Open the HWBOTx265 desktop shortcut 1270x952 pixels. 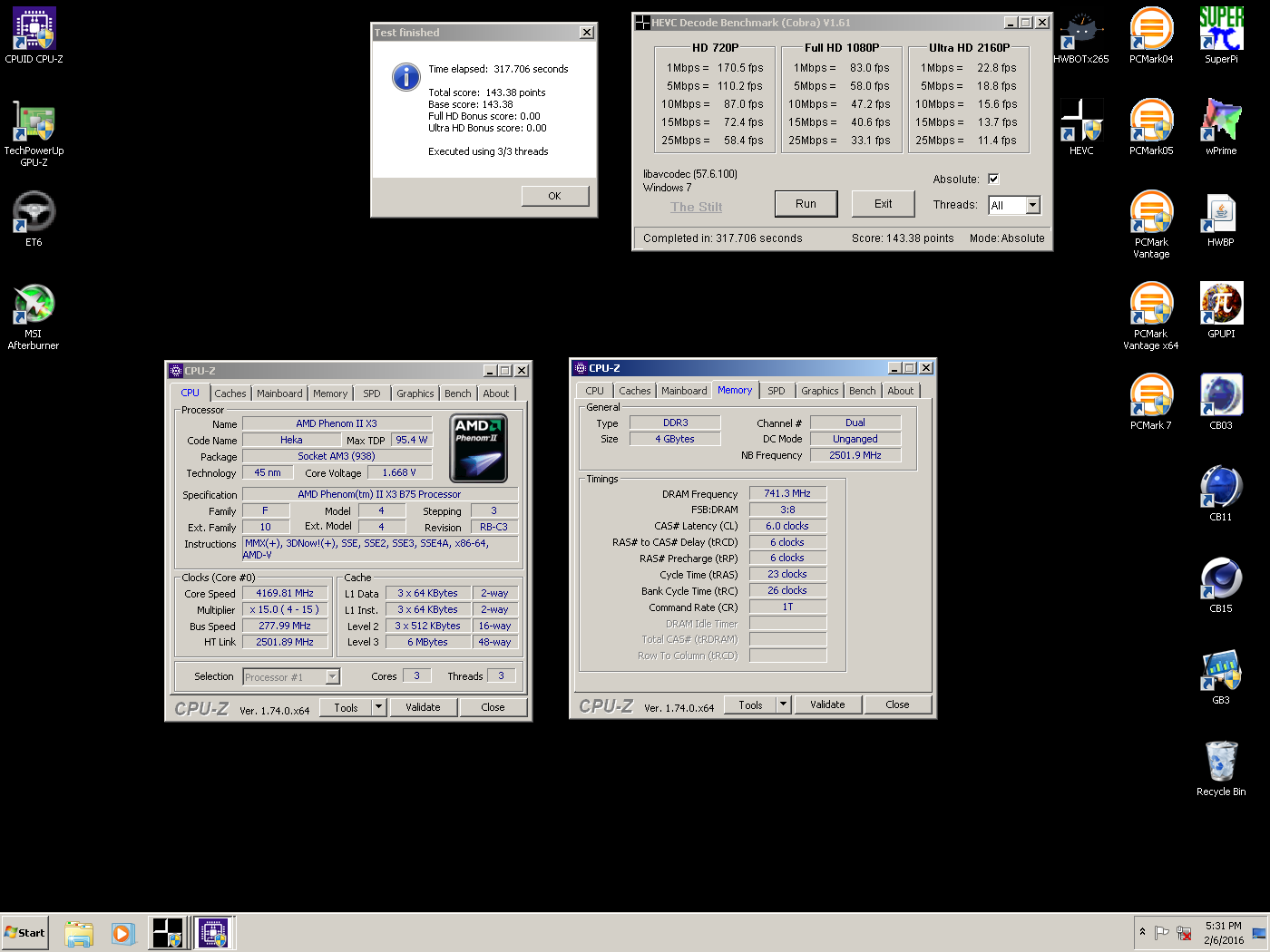pos(1081,36)
